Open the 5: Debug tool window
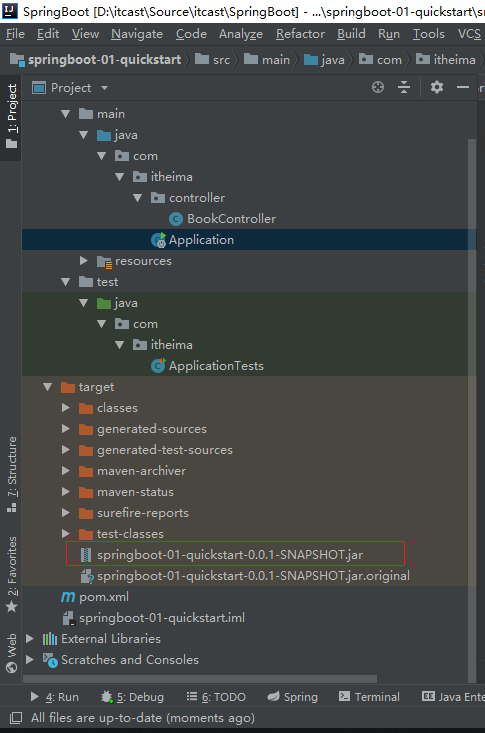 [x=132, y=697]
